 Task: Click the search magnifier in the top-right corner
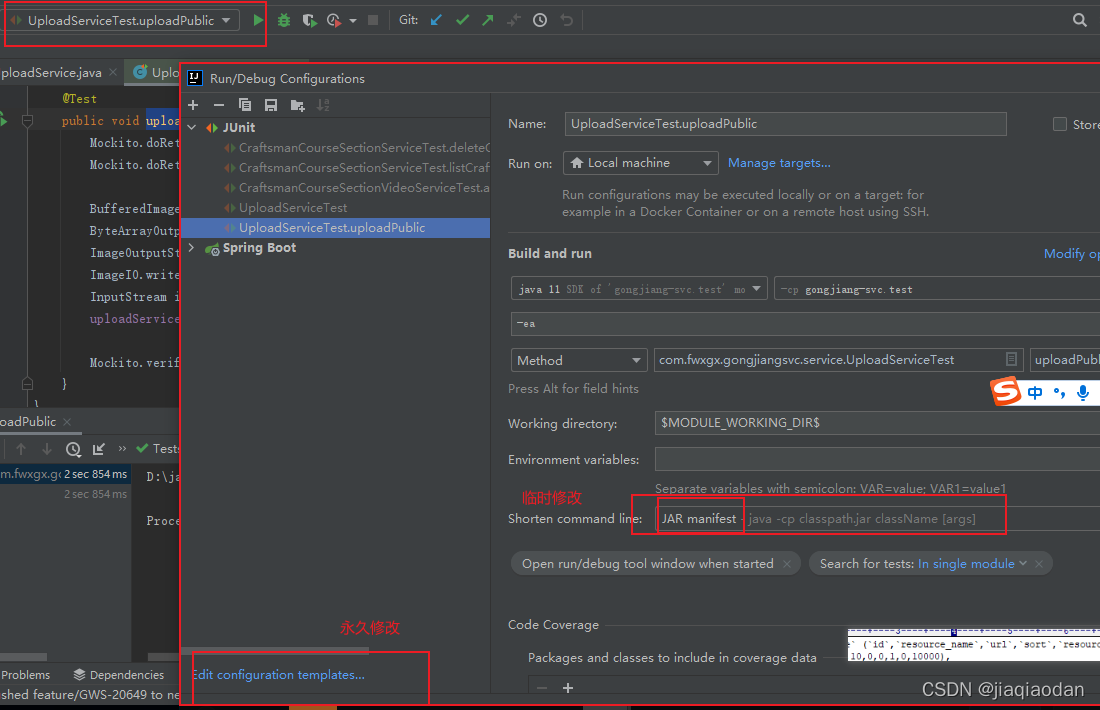1080,19
